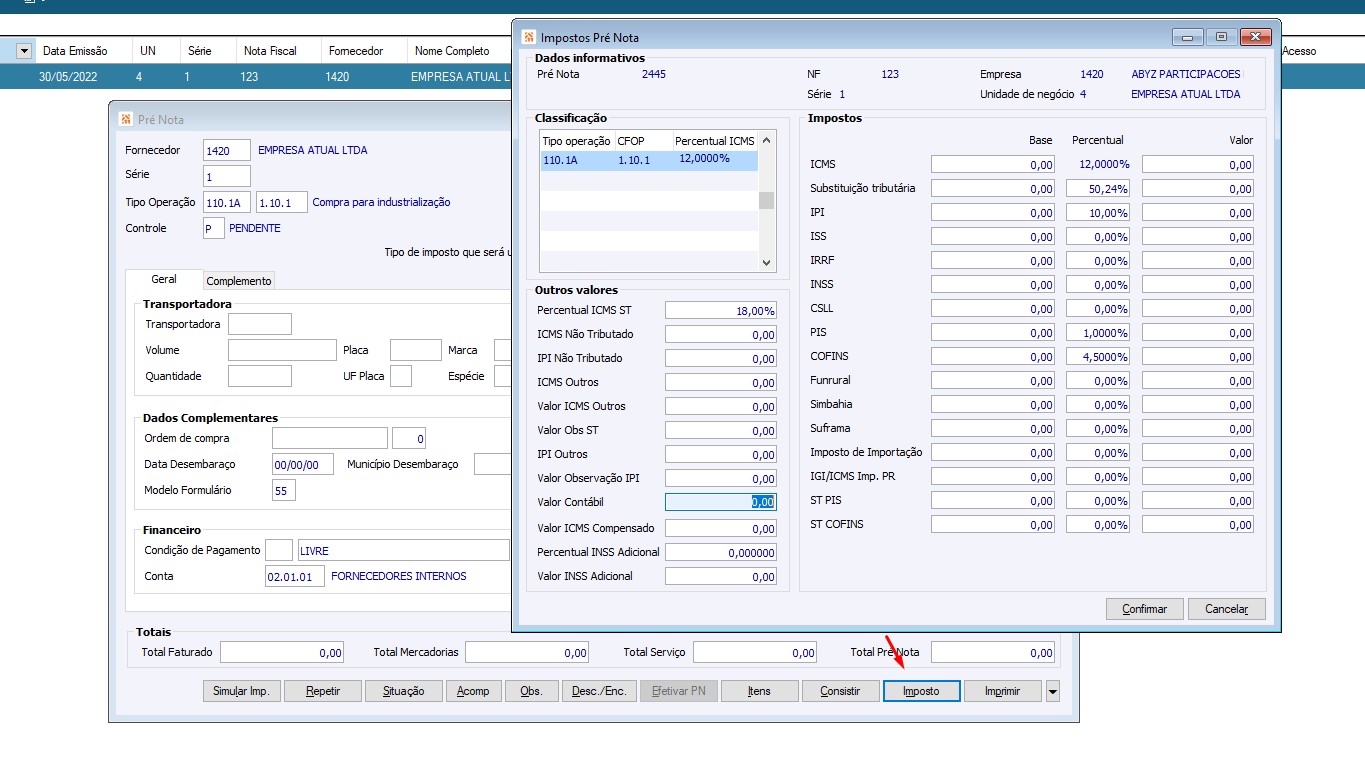
Task: Click the ICMS Não Tributado field
Action: pyautogui.click(x=721, y=335)
